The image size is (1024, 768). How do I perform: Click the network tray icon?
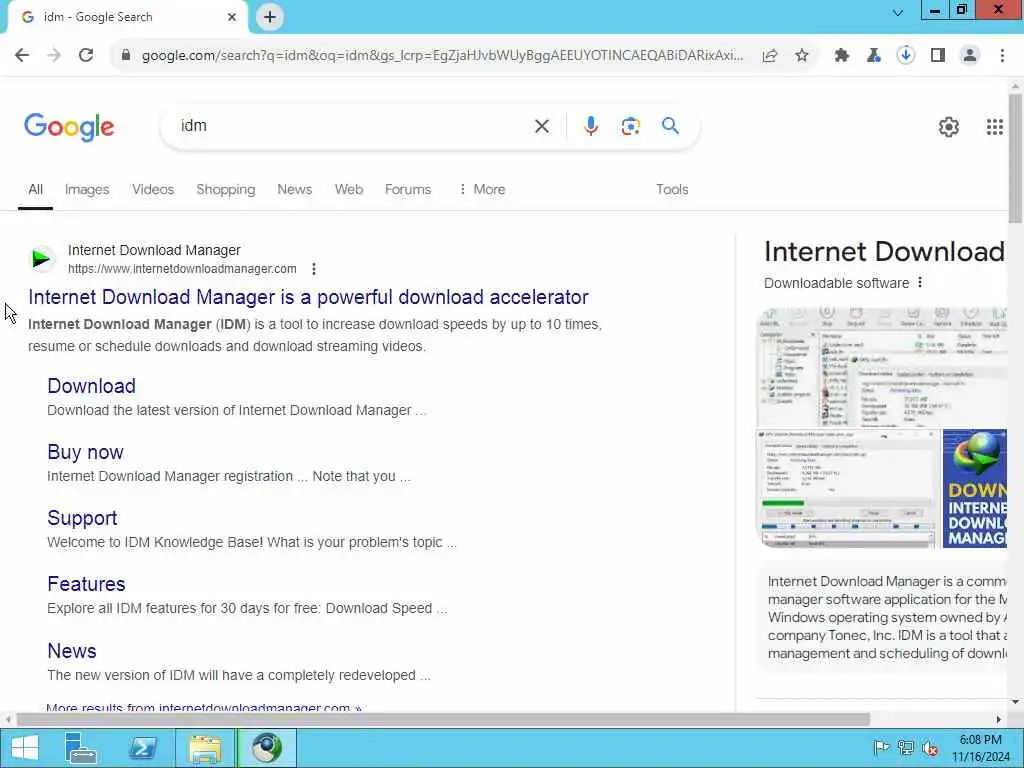click(905, 748)
